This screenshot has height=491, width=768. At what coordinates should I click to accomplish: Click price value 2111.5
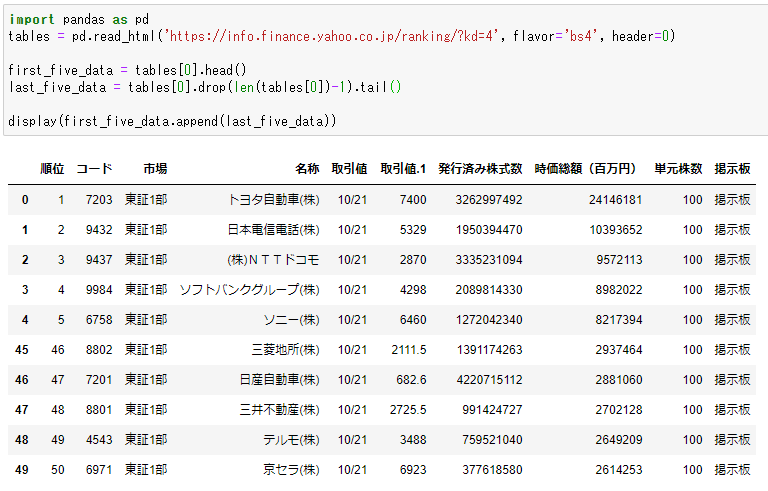[x=409, y=350]
